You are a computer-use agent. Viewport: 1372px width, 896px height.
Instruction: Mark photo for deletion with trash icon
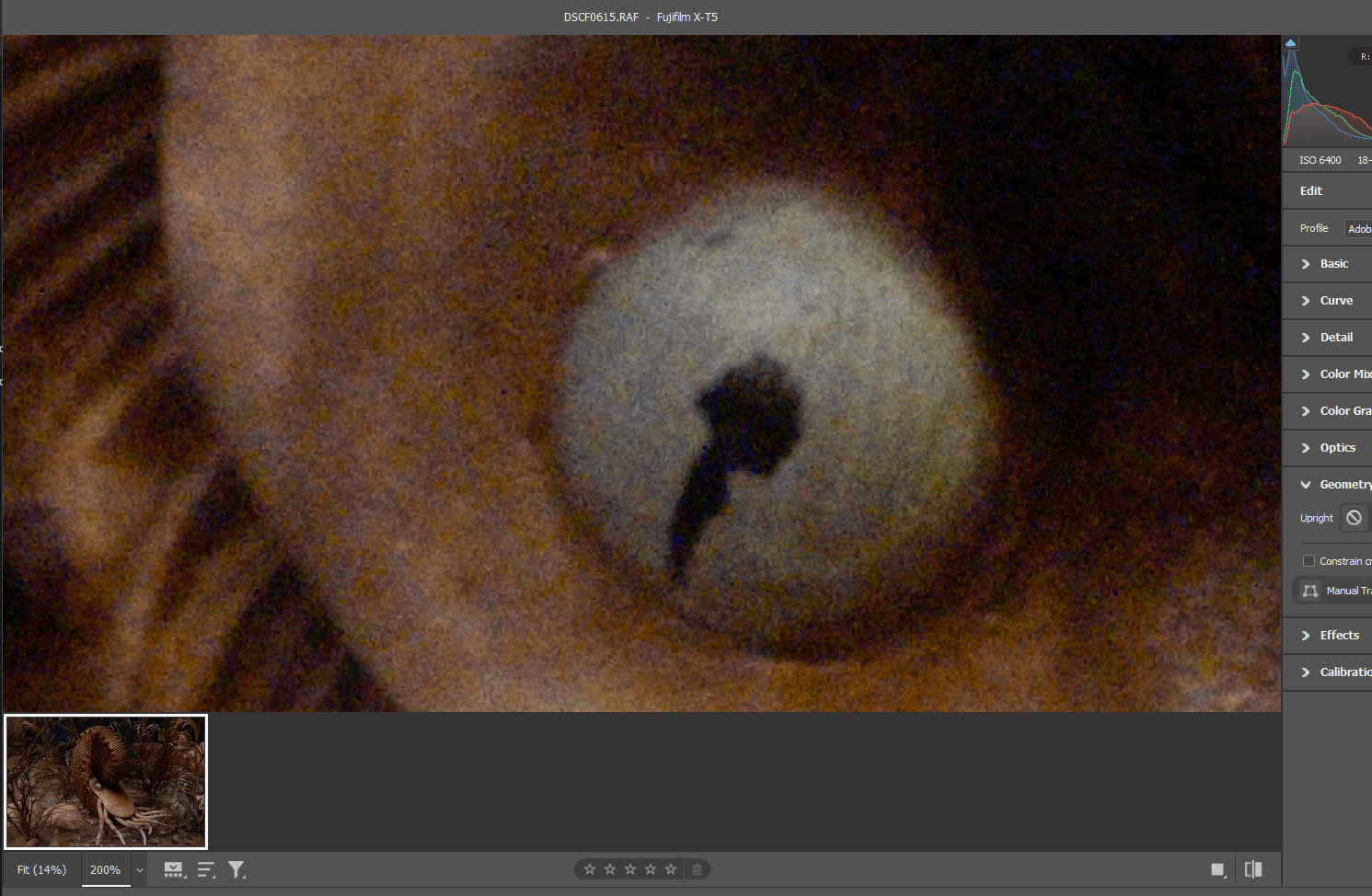(698, 869)
